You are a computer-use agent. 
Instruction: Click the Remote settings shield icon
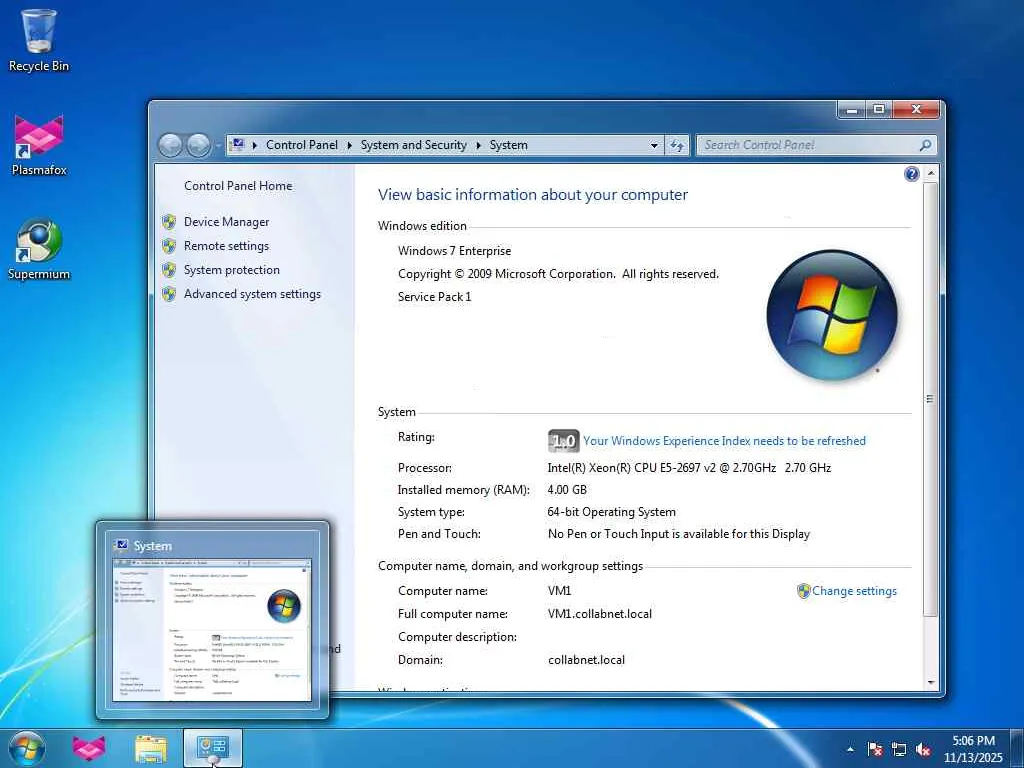[169, 246]
